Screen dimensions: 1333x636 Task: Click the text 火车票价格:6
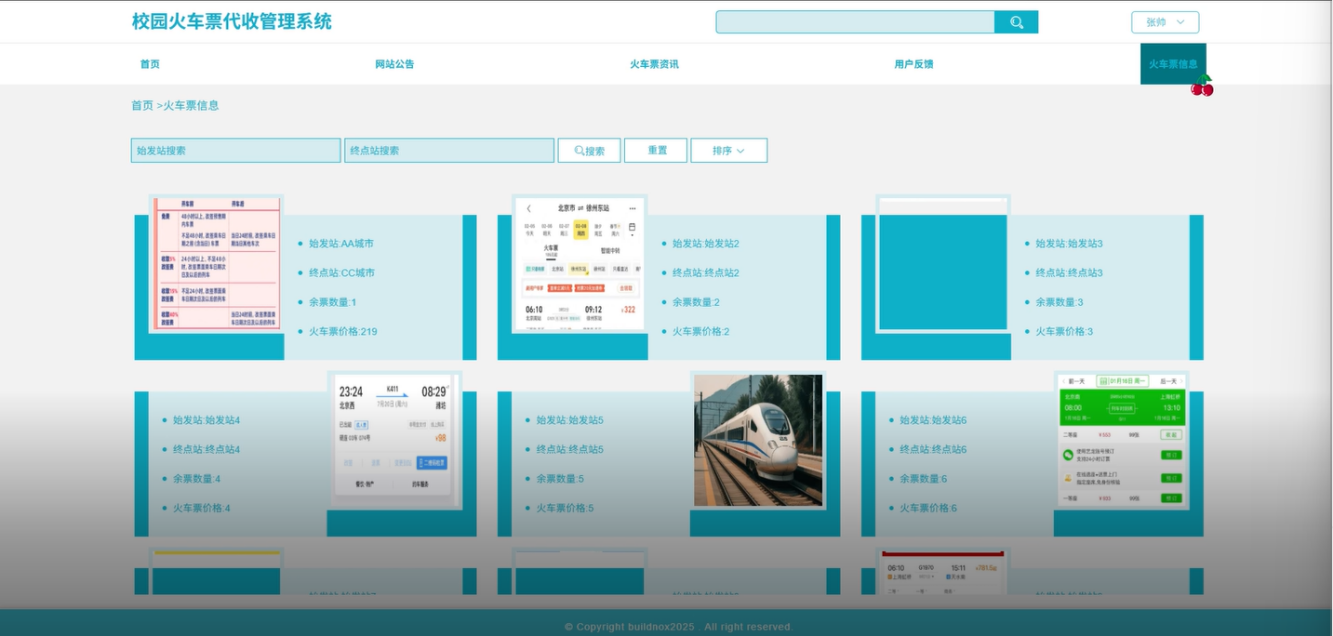pyautogui.click(x=928, y=509)
